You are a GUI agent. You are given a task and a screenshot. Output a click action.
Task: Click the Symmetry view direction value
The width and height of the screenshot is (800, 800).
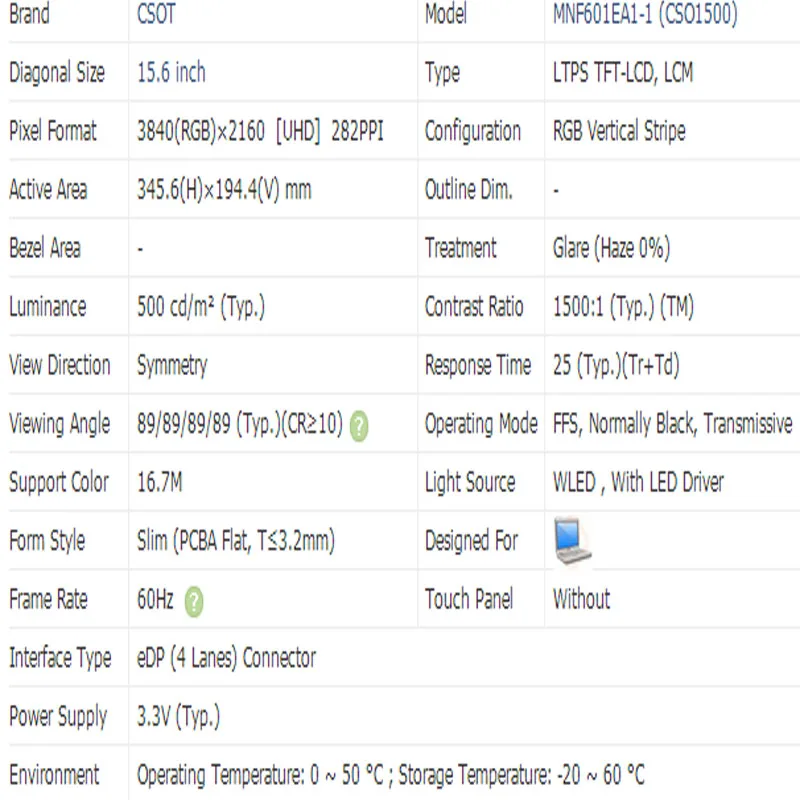pyautogui.click(x=172, y=366)
